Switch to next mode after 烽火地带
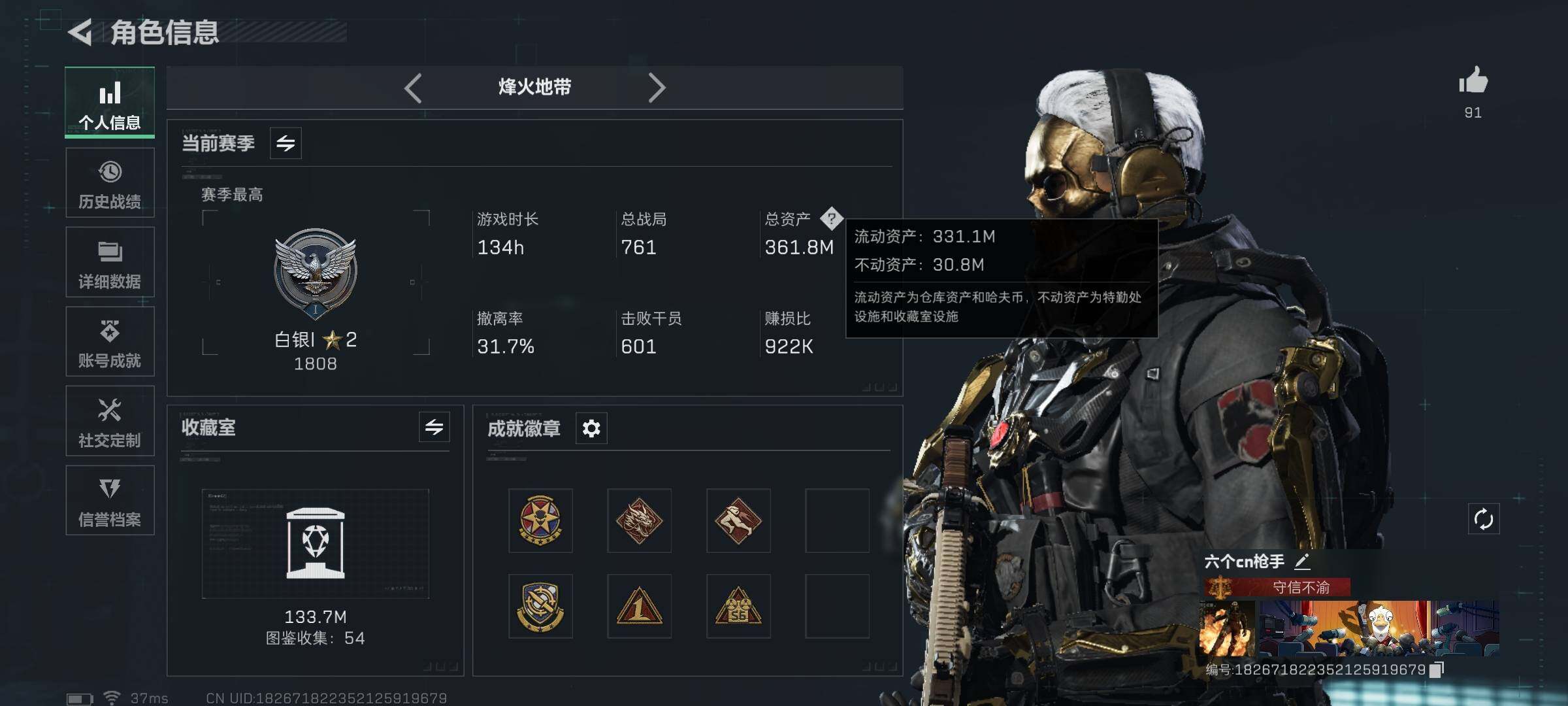Viewport: 1568px width, 706px height. [657, 88]
